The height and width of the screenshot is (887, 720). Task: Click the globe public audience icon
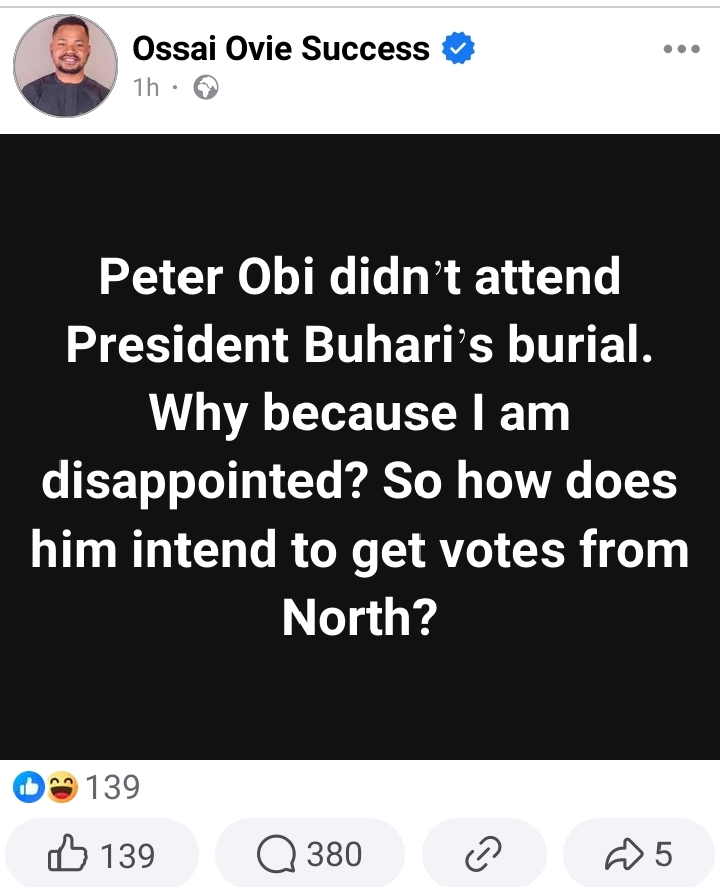[x=206, y=88]
